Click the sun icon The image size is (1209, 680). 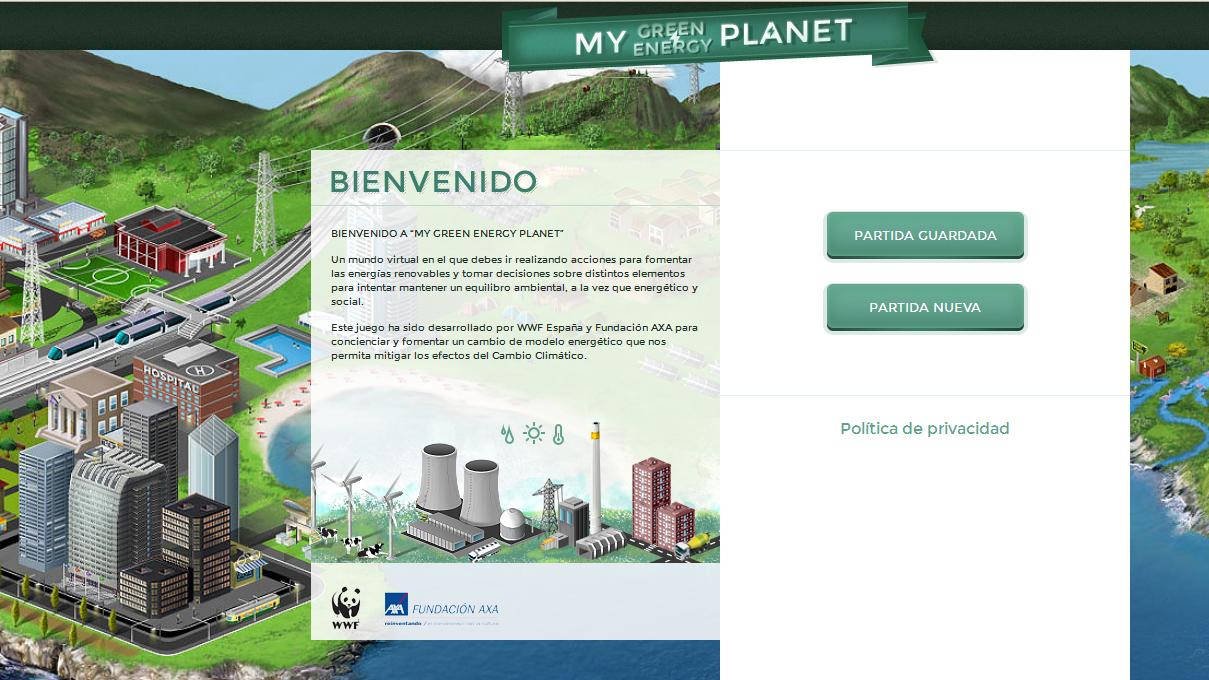click(x=534, y=433)
